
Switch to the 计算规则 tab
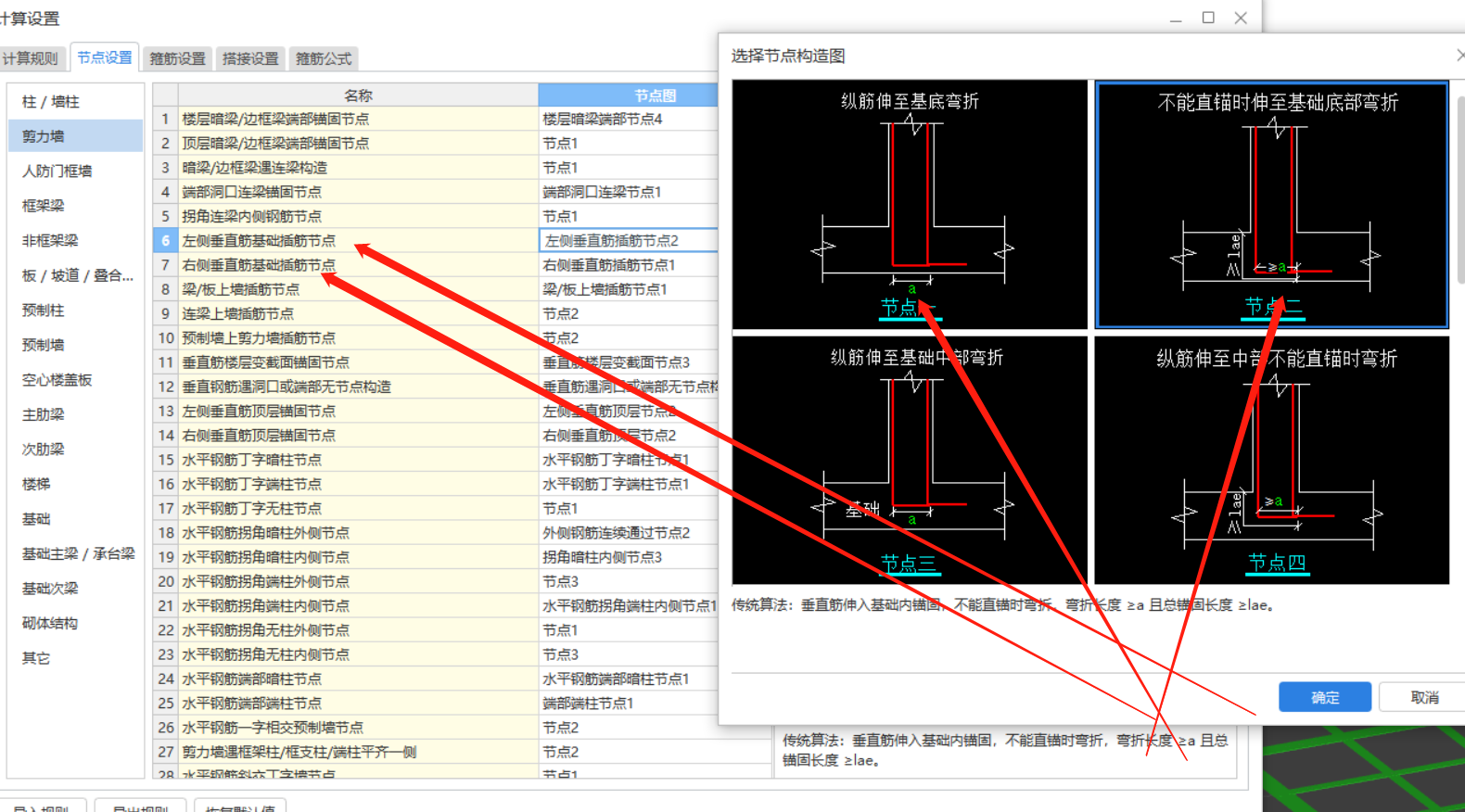click(x=31, y=58)
